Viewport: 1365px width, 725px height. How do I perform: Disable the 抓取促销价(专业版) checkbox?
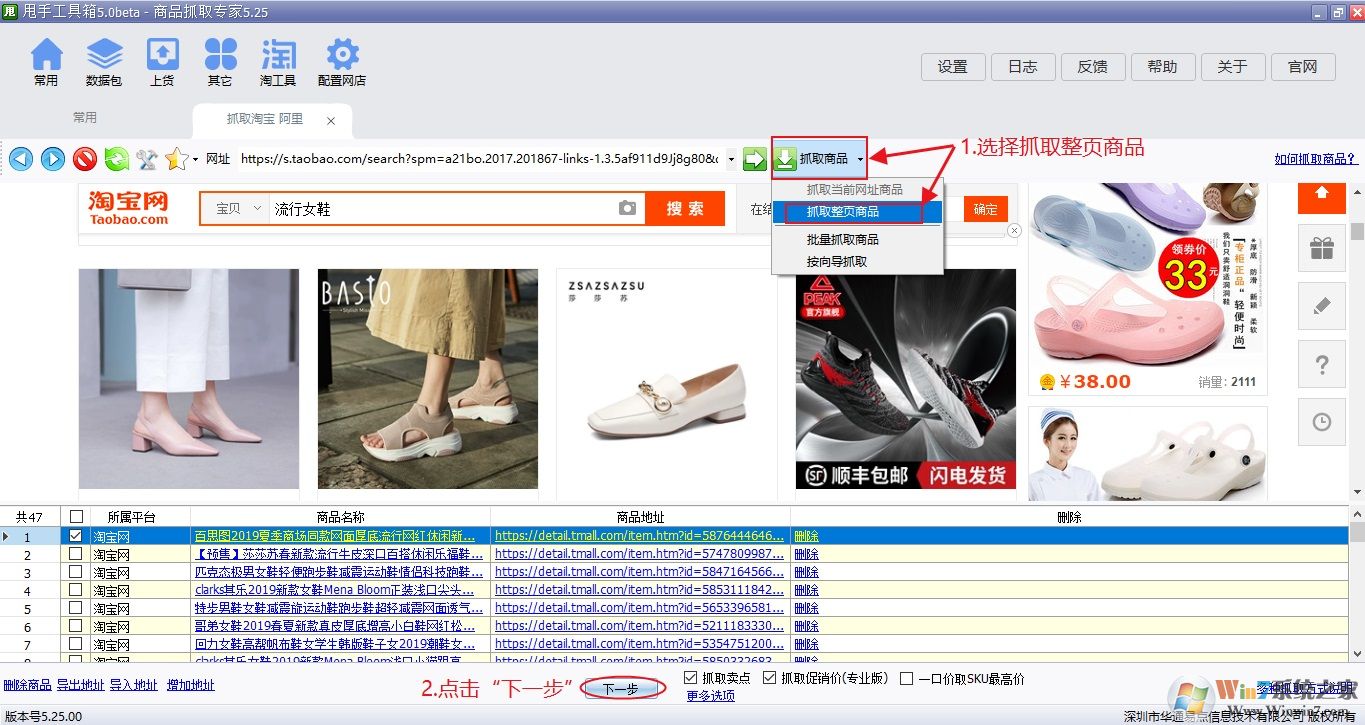pyautogui.click(x=768, y=677)
